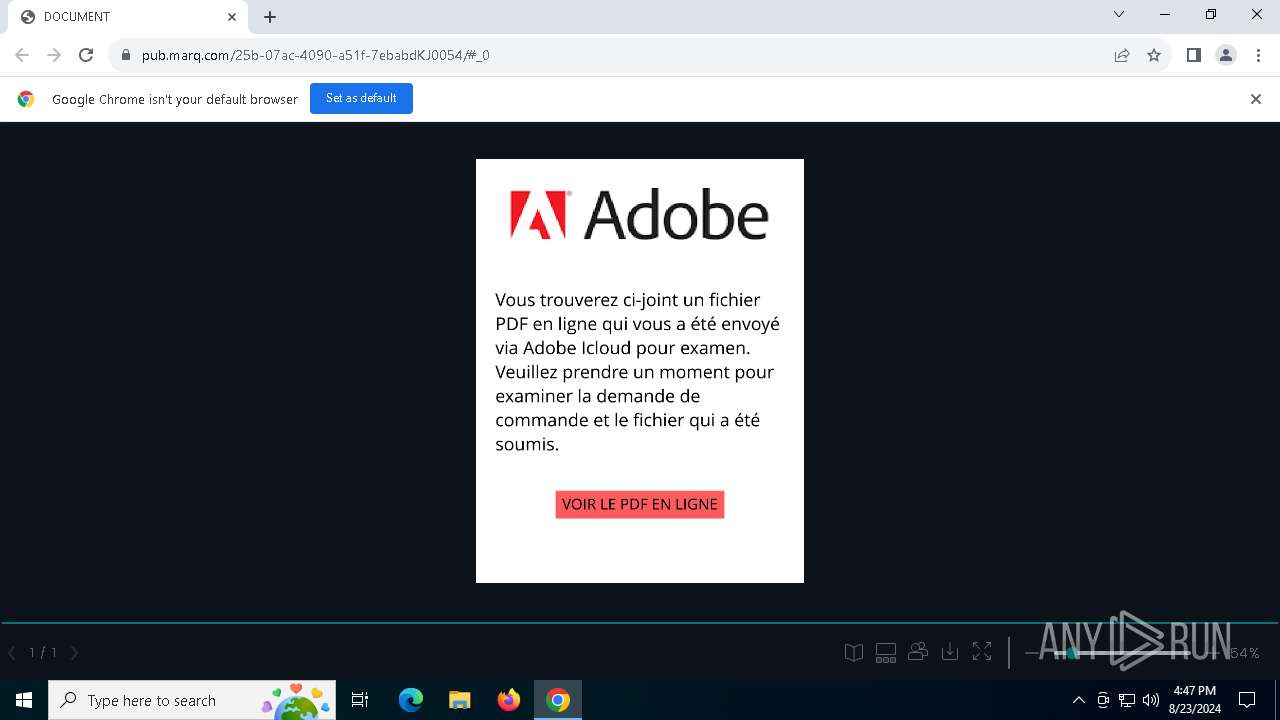Open Chrome three-dot menu

pos(1257,55)
